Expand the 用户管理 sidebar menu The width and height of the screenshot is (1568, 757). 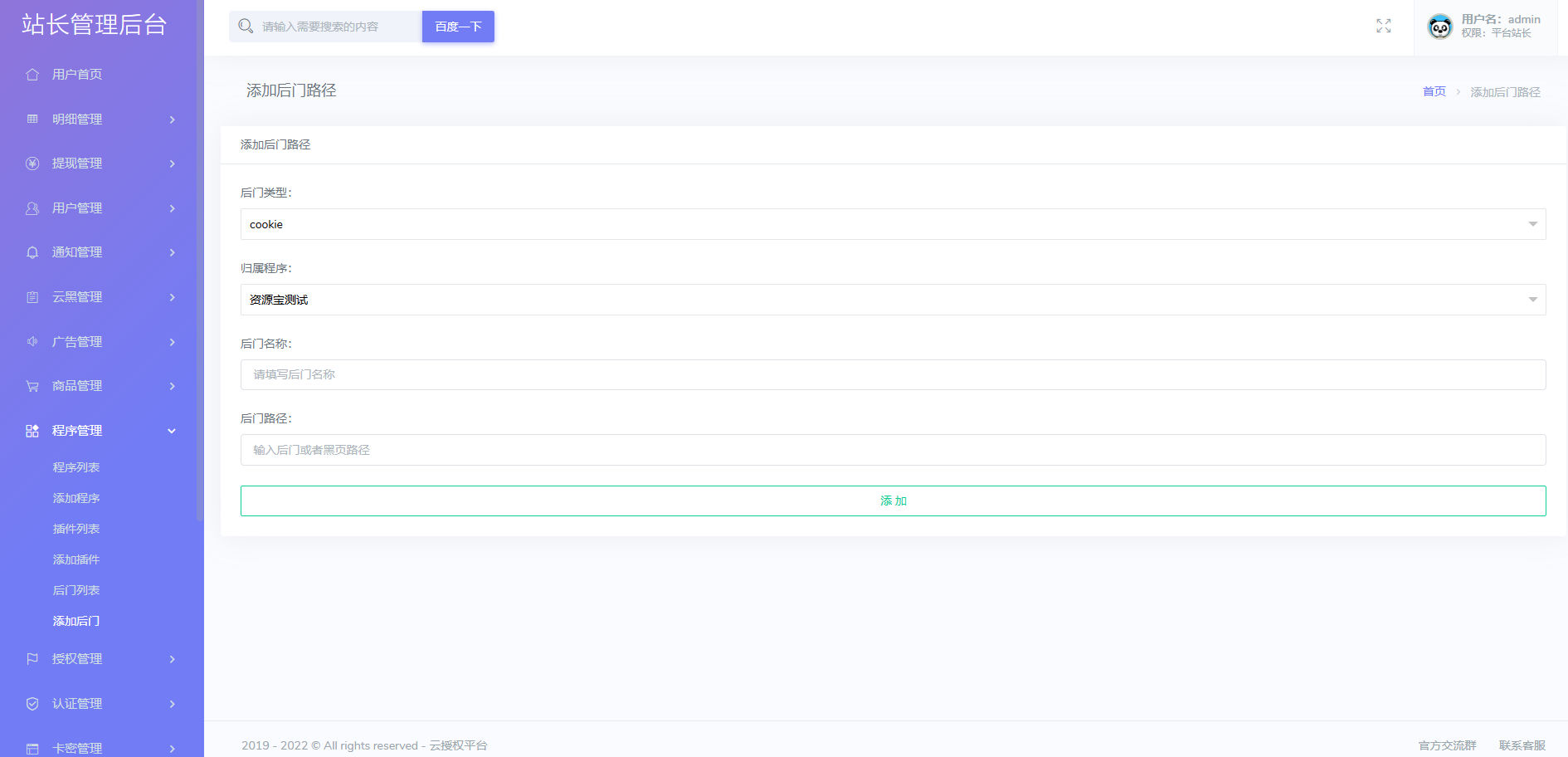[101, 208]
